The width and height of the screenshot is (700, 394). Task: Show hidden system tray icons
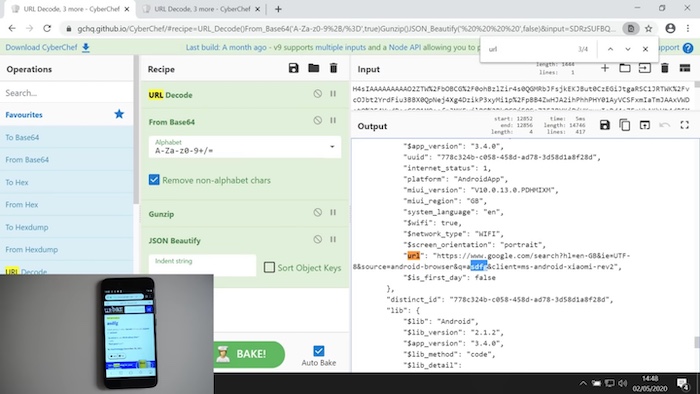tap(583, 383)
